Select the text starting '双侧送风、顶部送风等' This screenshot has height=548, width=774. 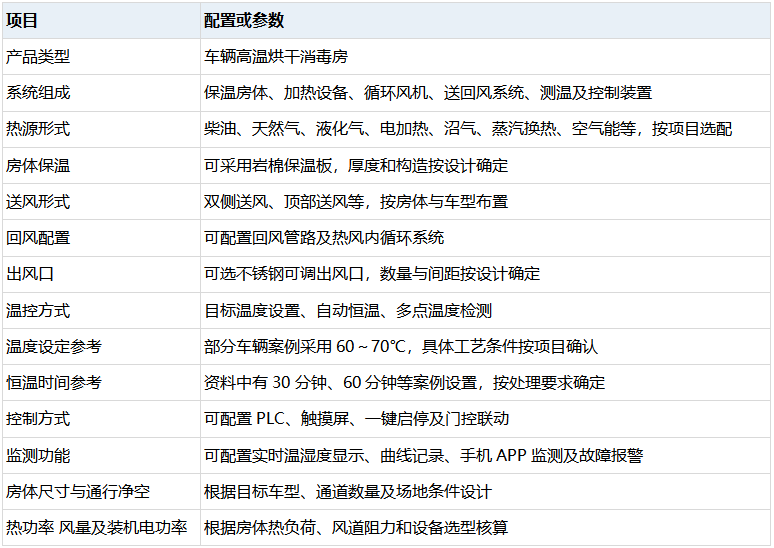pos(356,201)
